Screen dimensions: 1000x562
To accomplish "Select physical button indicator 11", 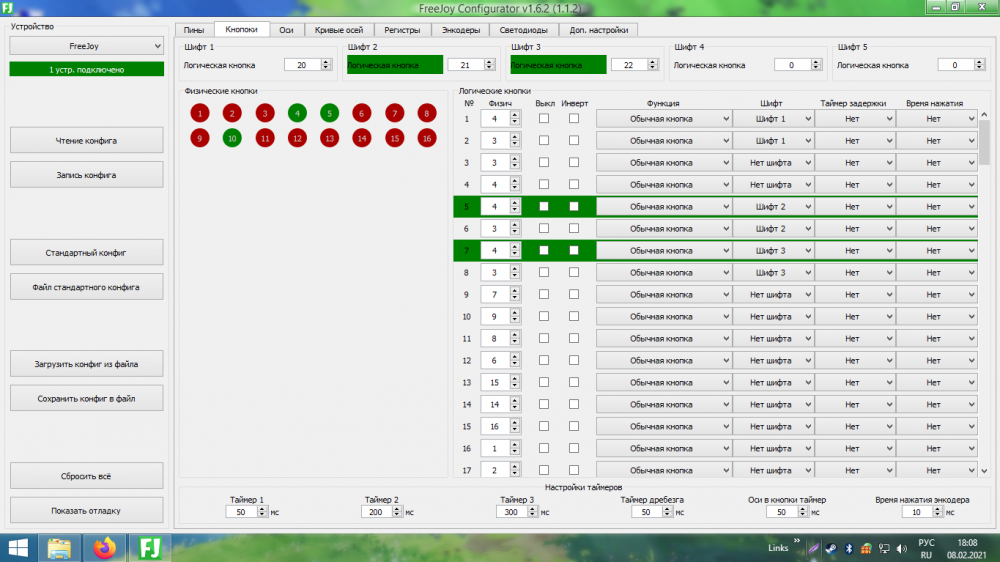I will click(265, 138).
